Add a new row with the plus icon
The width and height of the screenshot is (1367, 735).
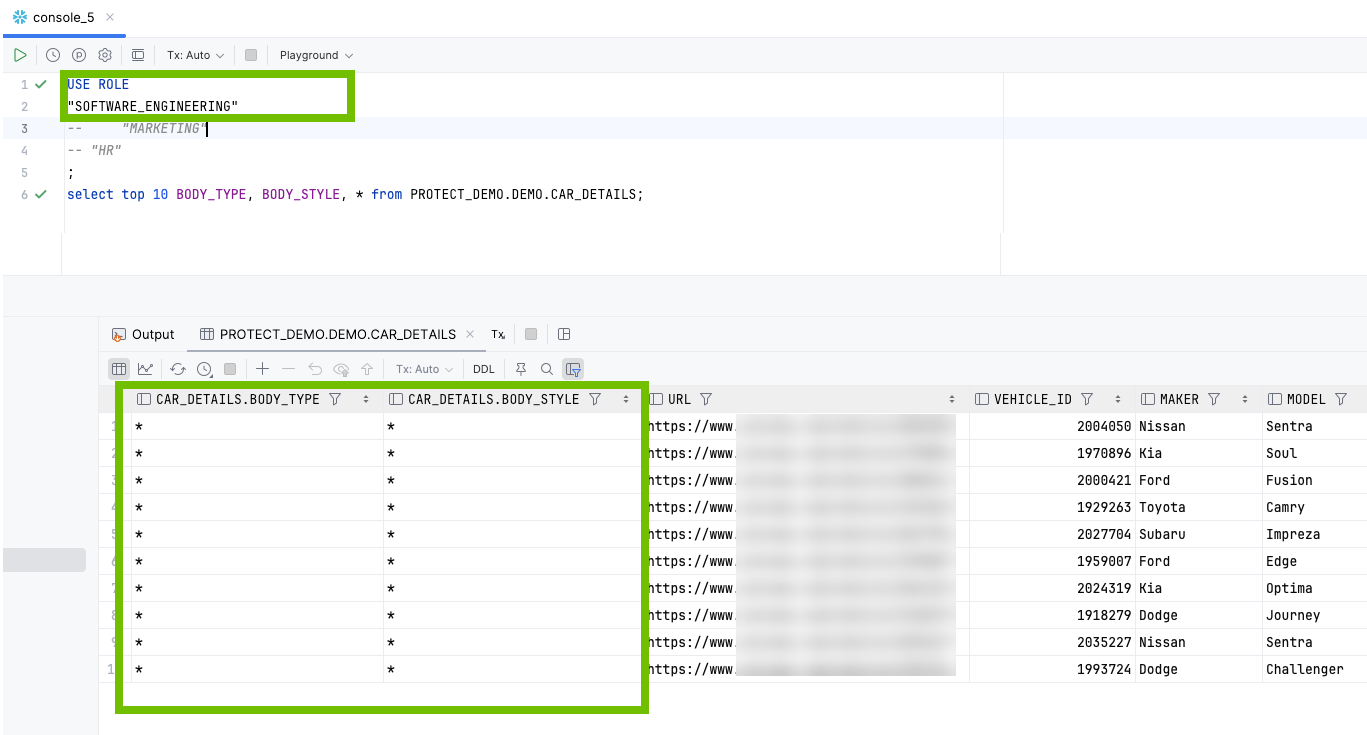click(x=262, y=369)
